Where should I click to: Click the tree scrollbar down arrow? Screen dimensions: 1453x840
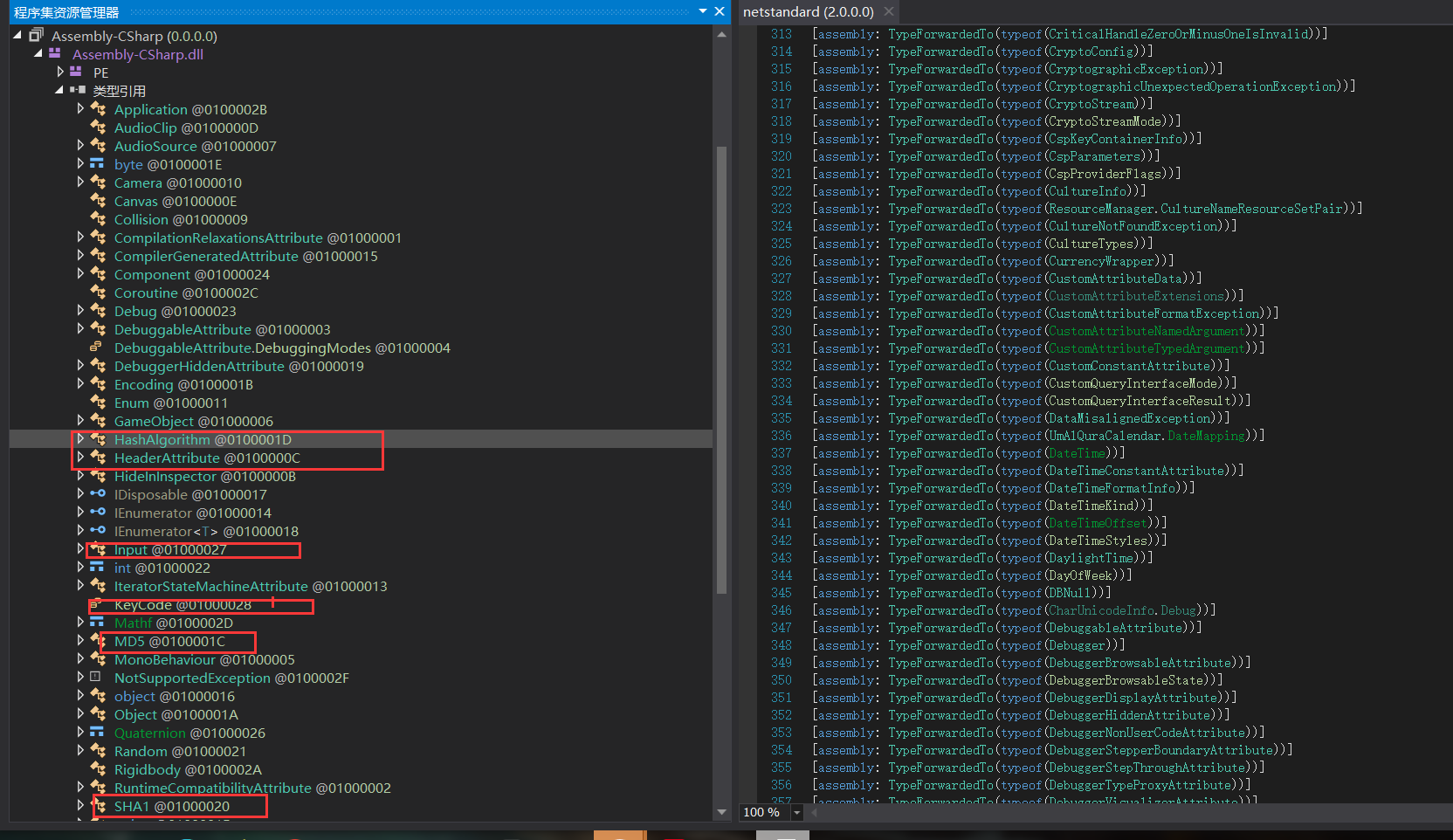[x=721, y=812]
